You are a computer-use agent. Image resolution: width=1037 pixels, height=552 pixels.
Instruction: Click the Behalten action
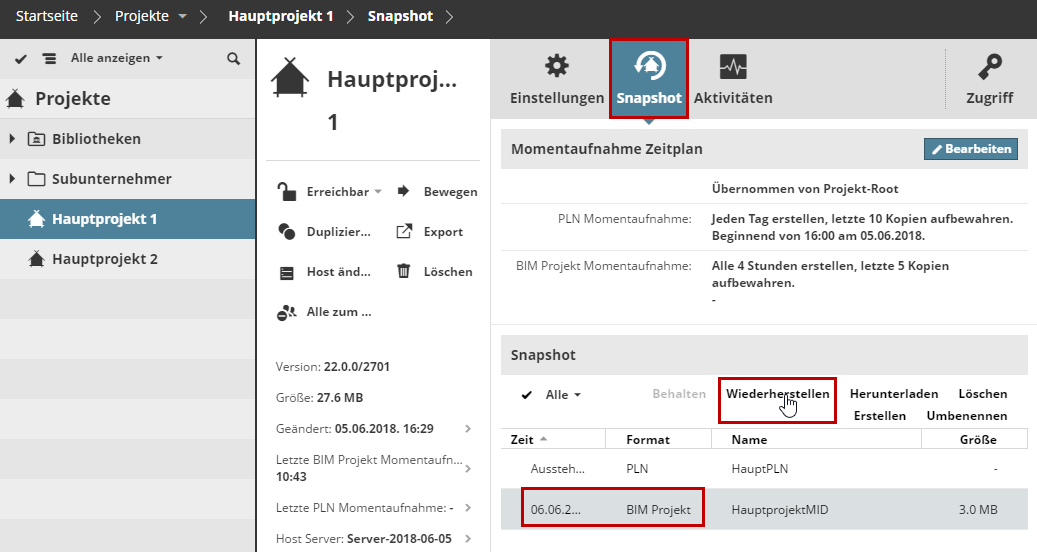[679, 394]
